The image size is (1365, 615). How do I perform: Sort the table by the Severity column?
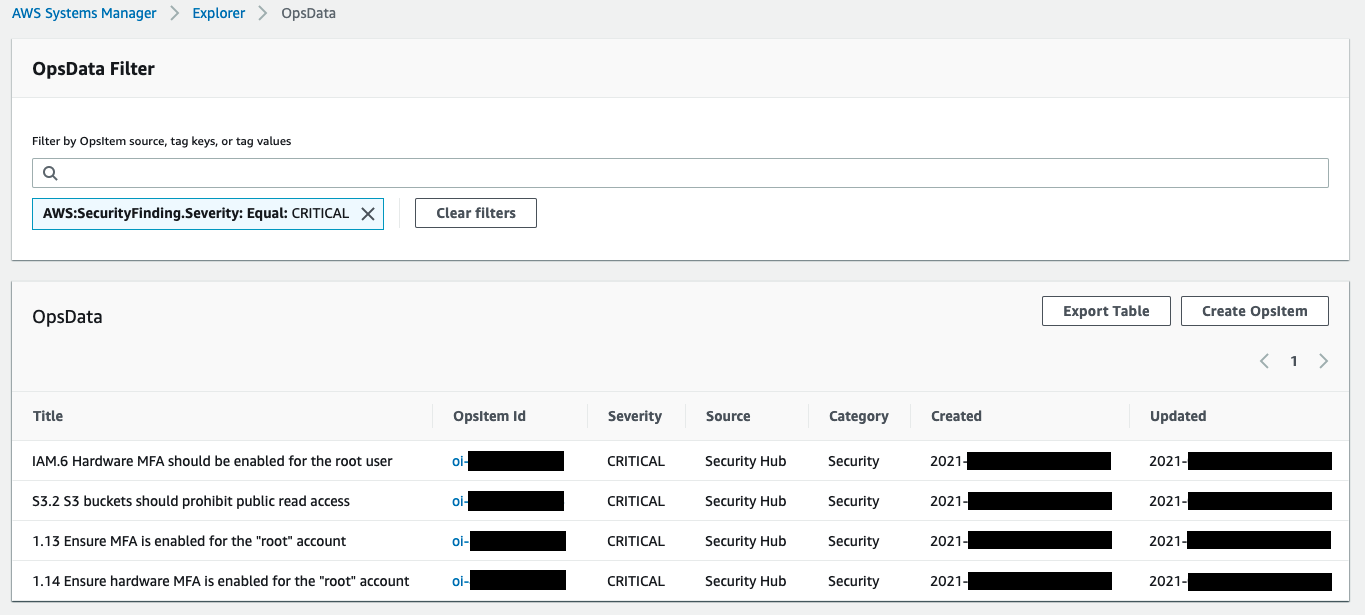(x=634, y=416)
